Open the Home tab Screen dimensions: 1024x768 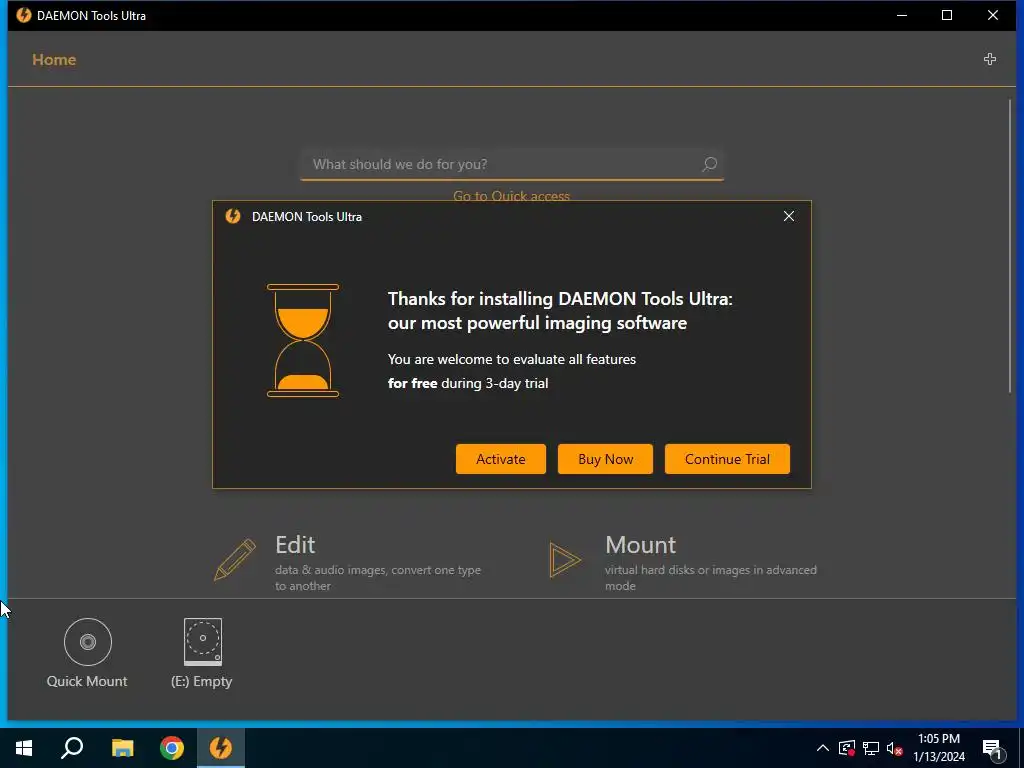pos(54,59)
